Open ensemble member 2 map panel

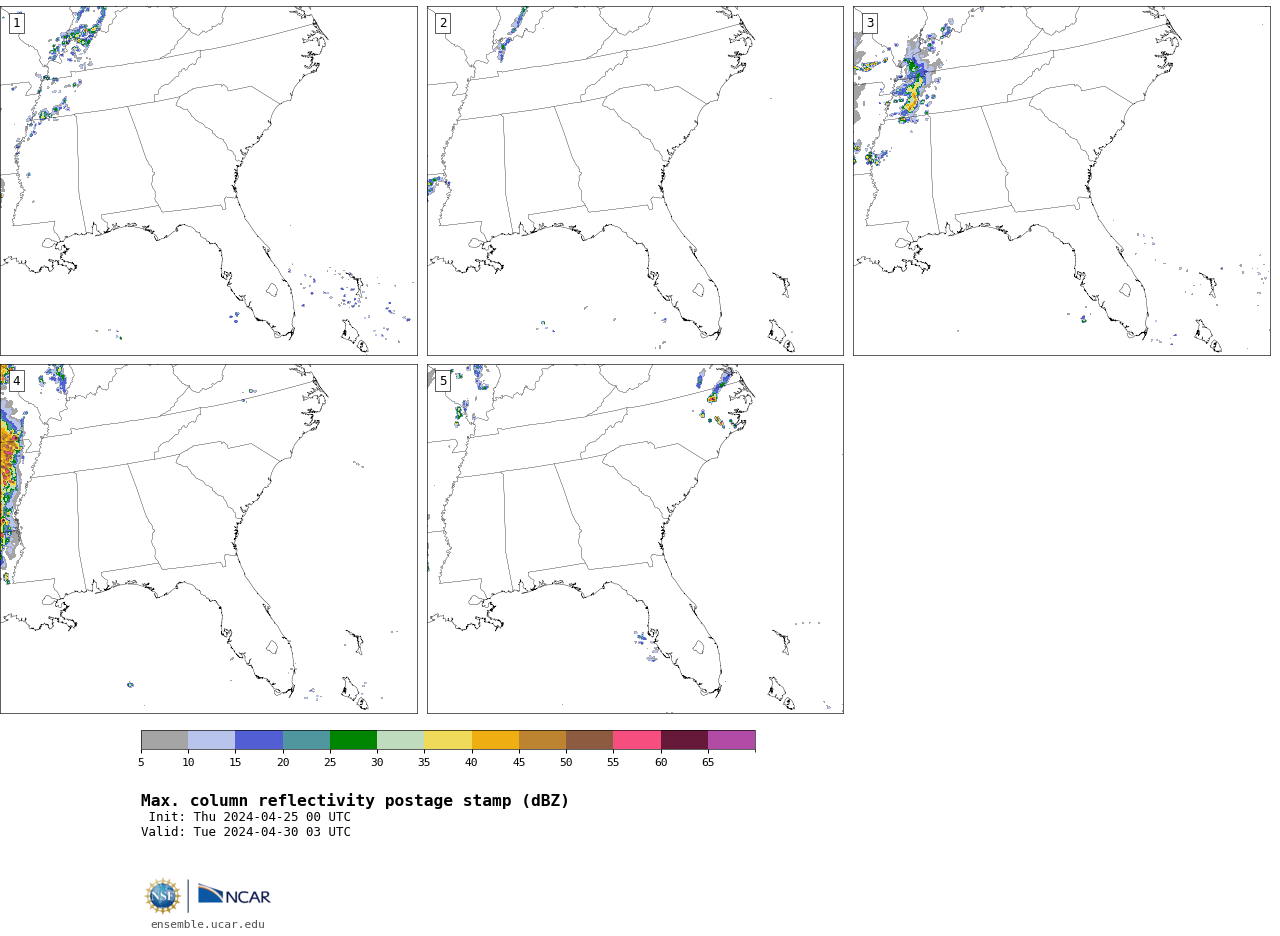pos(635,181)
